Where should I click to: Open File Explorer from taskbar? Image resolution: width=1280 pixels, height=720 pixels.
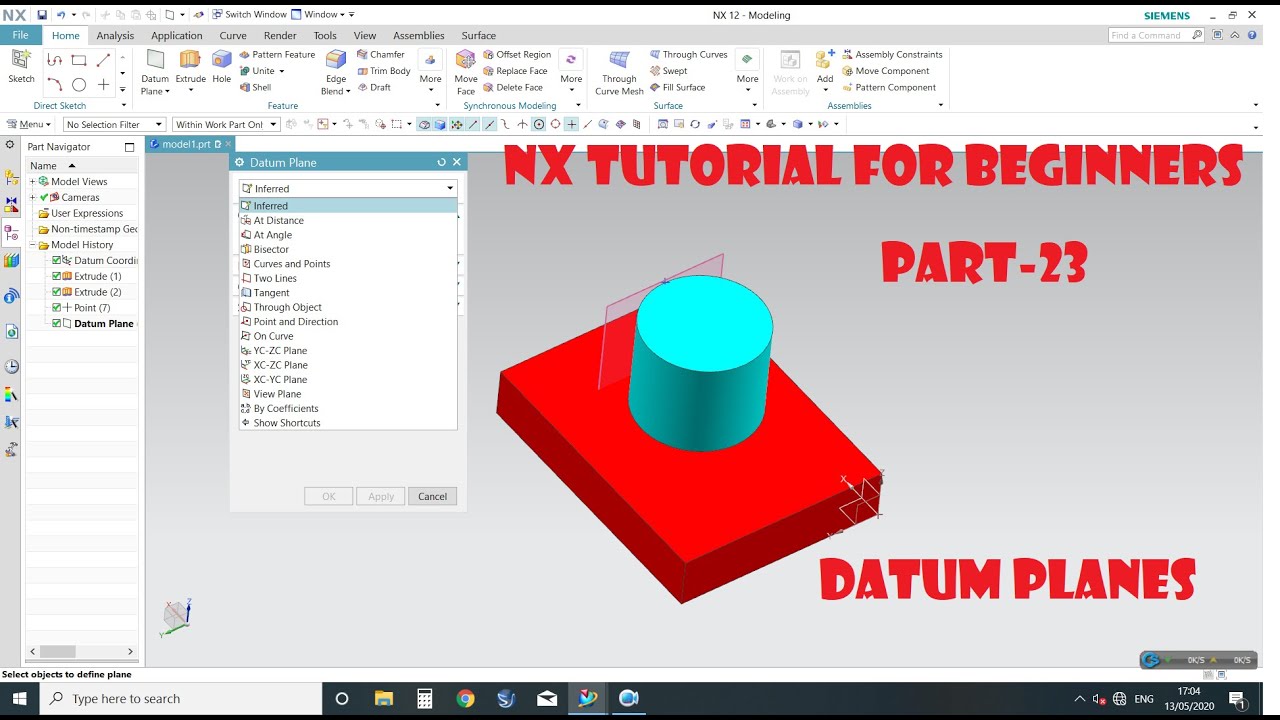pos(383,698)
